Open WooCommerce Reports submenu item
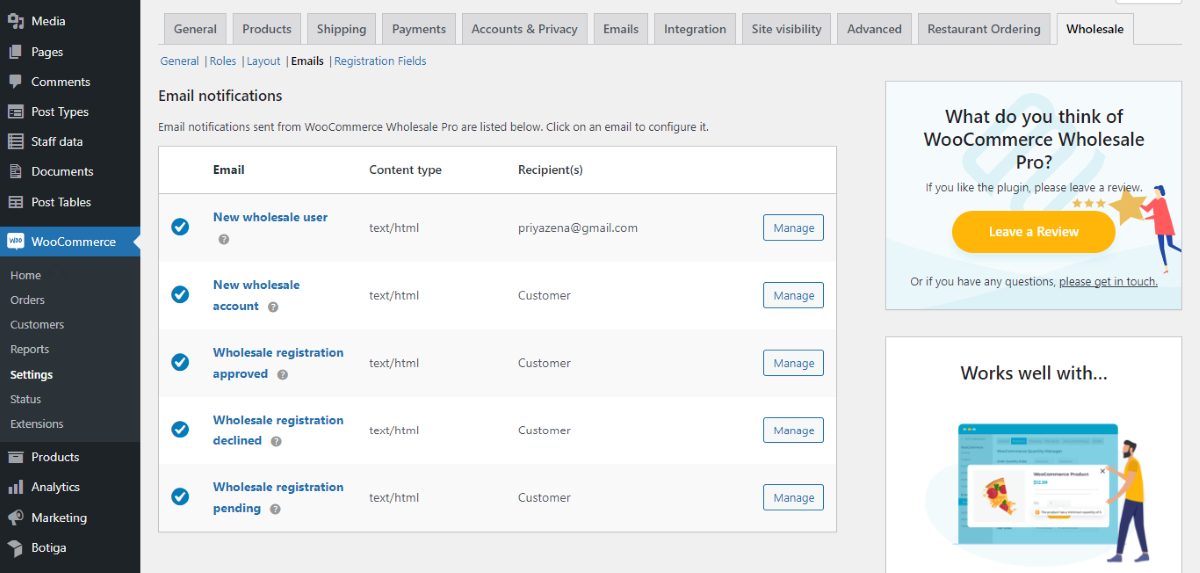The height and width of the screenshot is (573, 1200). 30,349
